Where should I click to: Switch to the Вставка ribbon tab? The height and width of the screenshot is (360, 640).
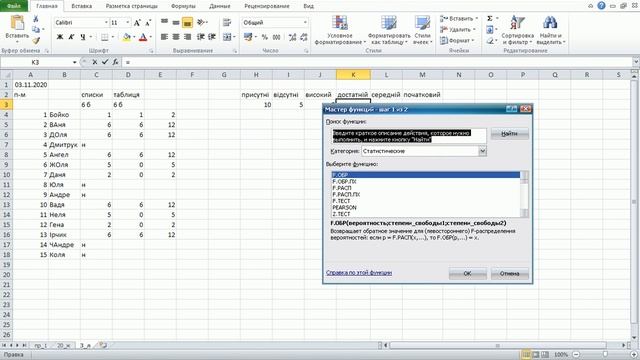(81, 6)
